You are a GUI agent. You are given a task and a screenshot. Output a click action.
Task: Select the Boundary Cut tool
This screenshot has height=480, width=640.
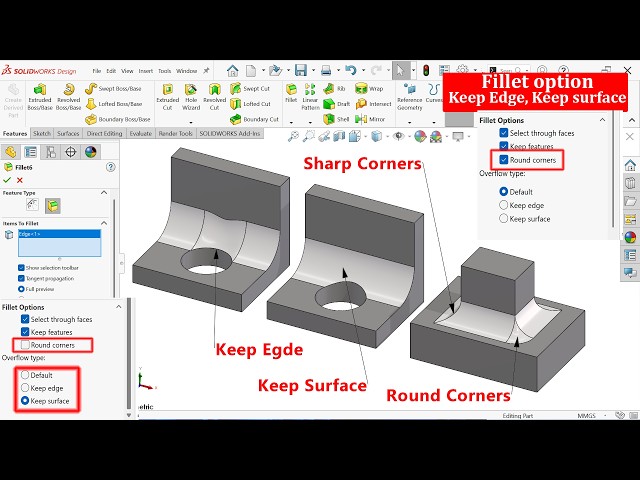[254, 119]
